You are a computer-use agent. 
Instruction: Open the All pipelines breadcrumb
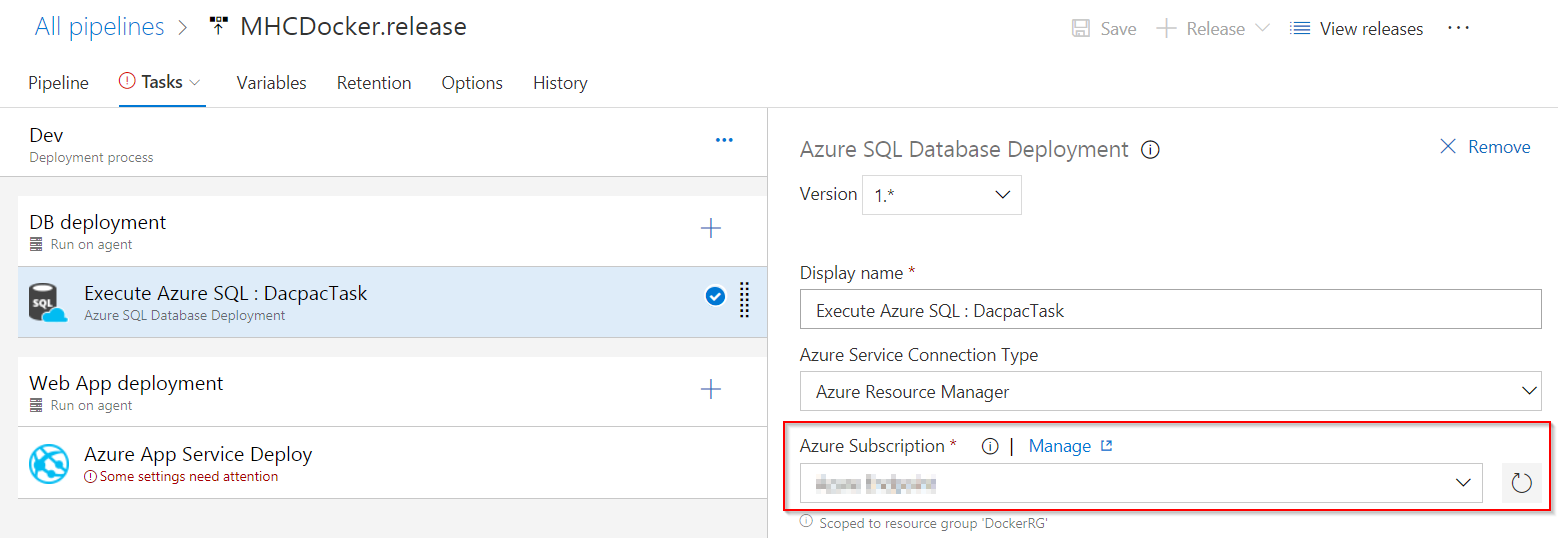coord(99,27)
